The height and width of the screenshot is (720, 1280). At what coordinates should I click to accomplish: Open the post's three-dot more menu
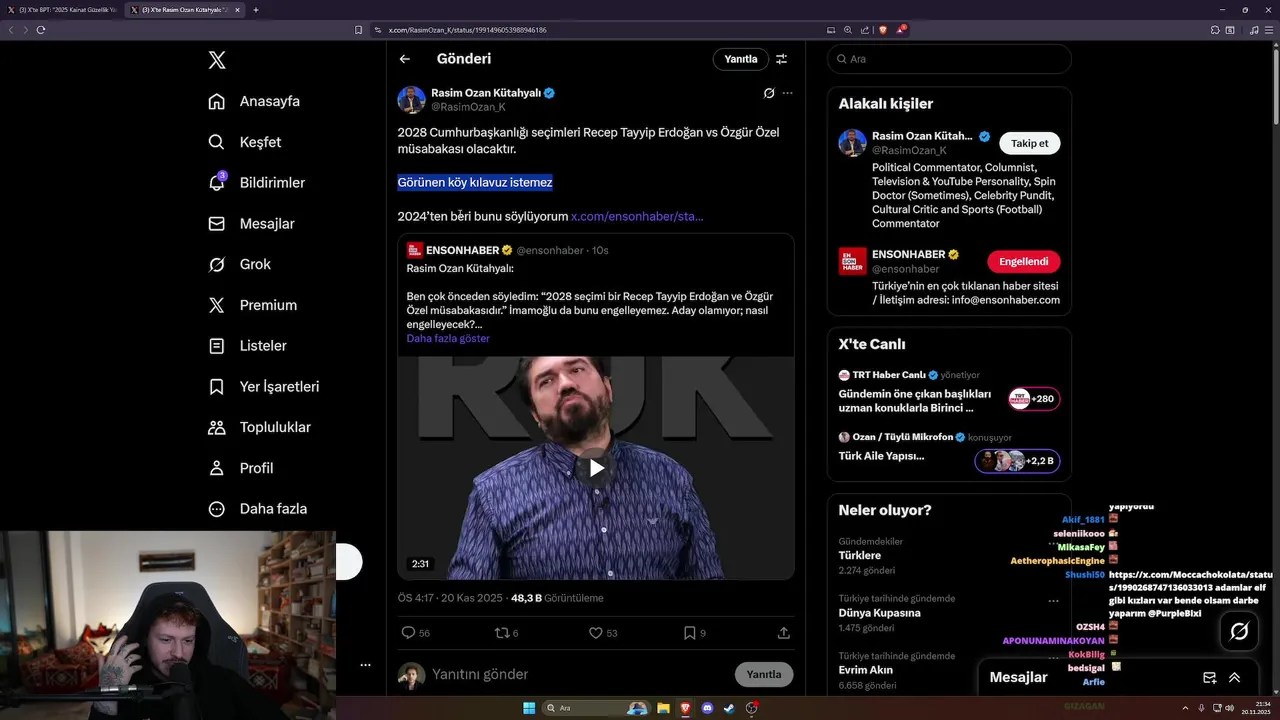click(788, 93)
